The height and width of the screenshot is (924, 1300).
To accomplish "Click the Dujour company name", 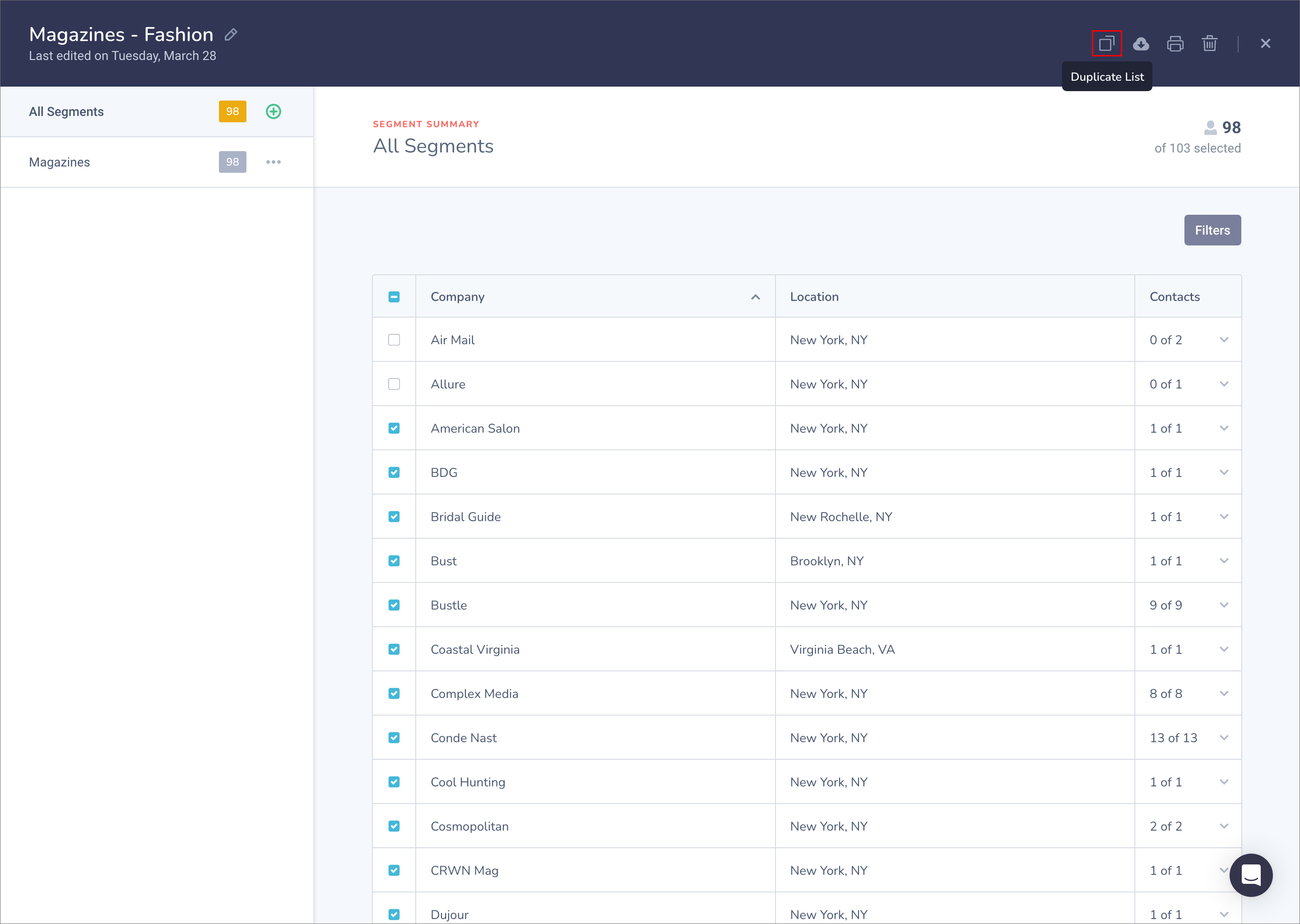I will coord(449,915).
